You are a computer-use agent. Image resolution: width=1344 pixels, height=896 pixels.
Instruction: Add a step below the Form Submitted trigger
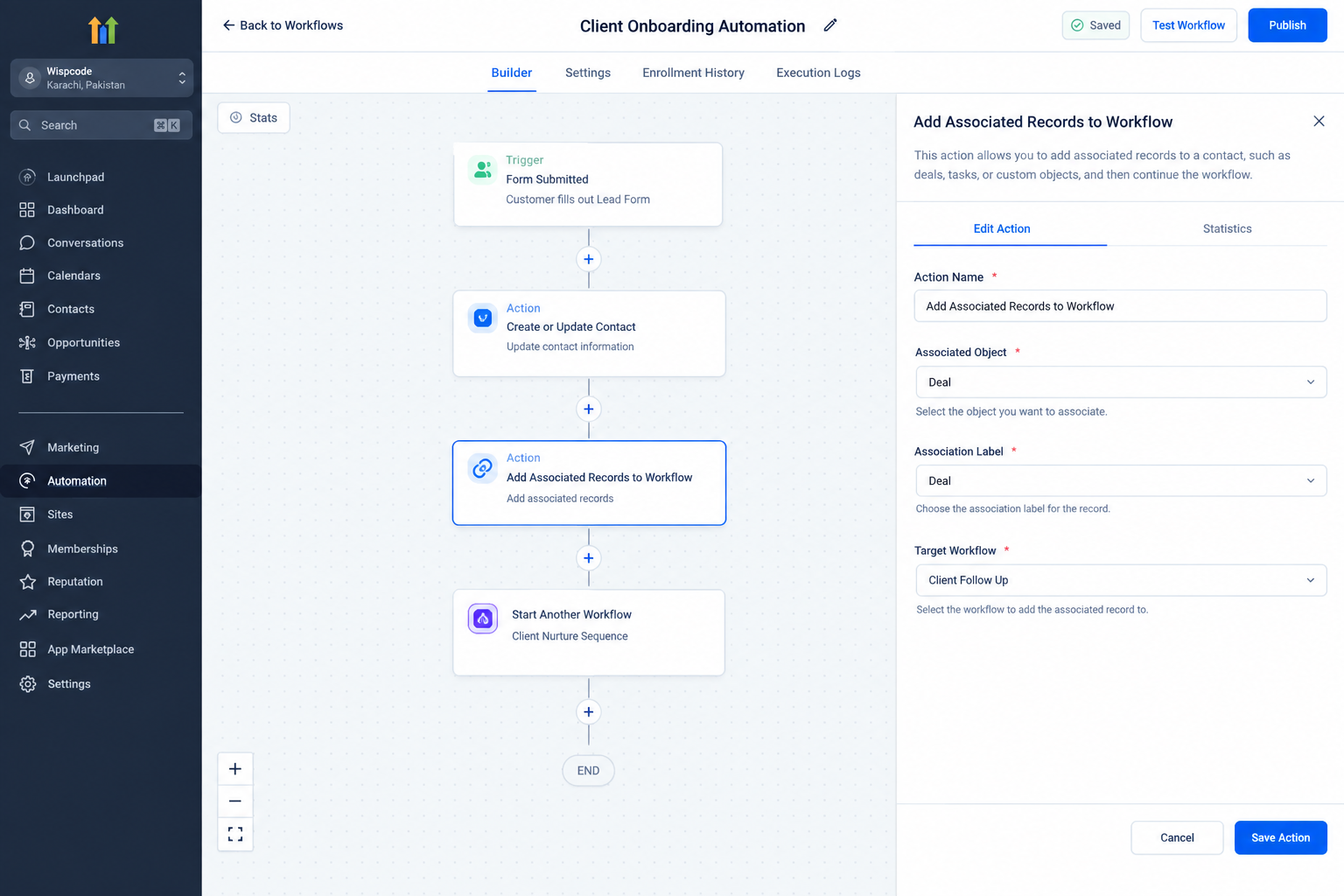click(589, 259)
